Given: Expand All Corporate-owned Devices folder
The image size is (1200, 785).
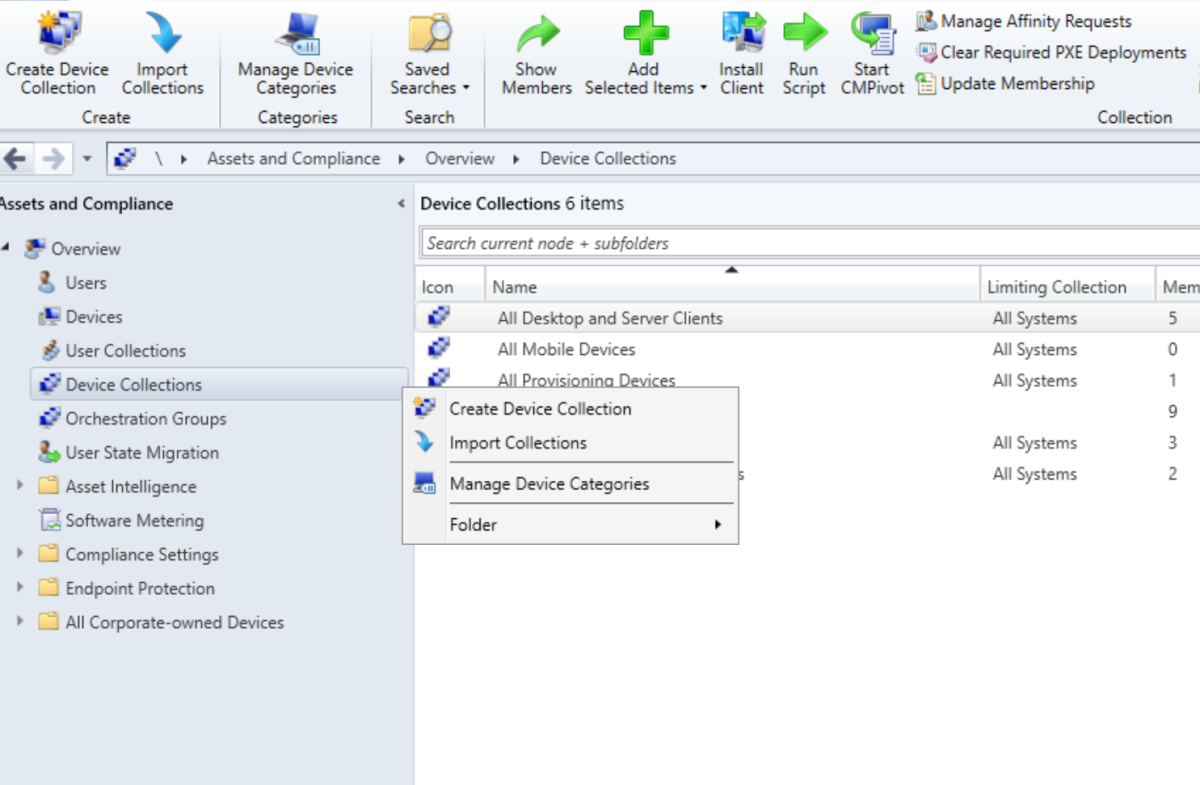Looking at the screenshot, I should tap(20, 622).
